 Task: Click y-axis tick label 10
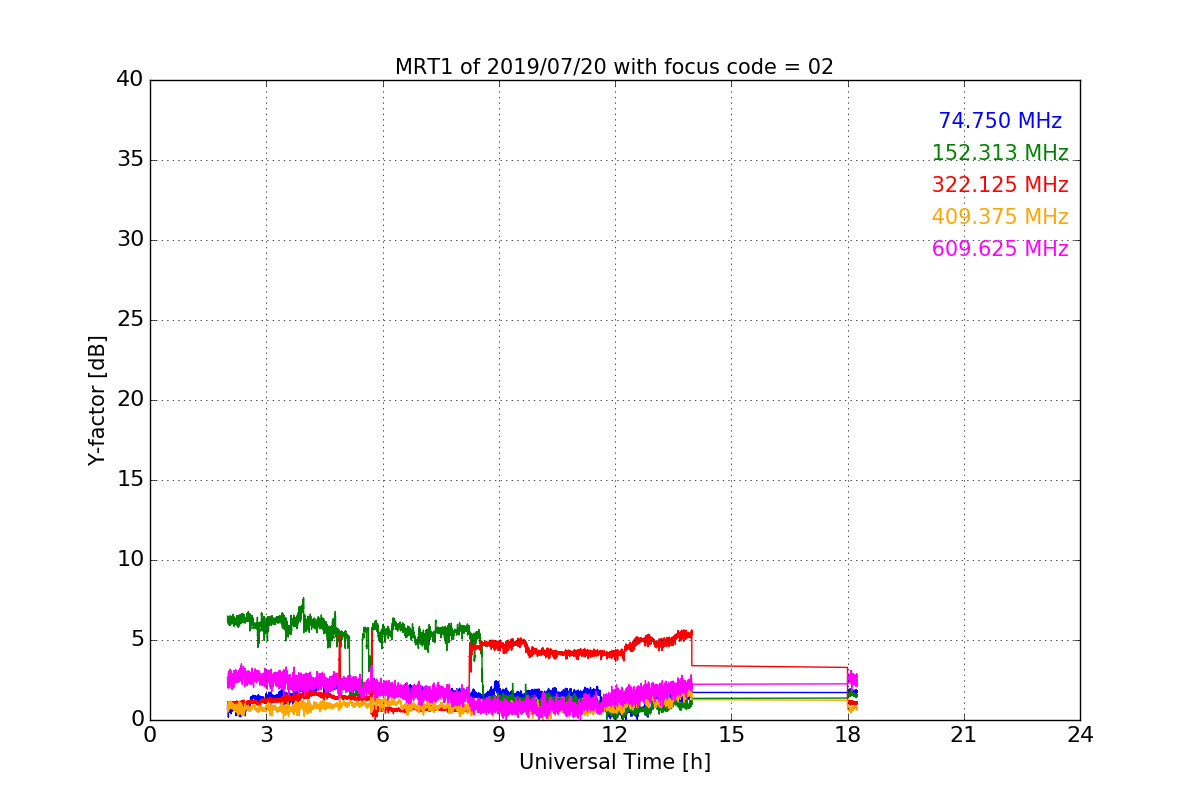[x=130, y=560]
